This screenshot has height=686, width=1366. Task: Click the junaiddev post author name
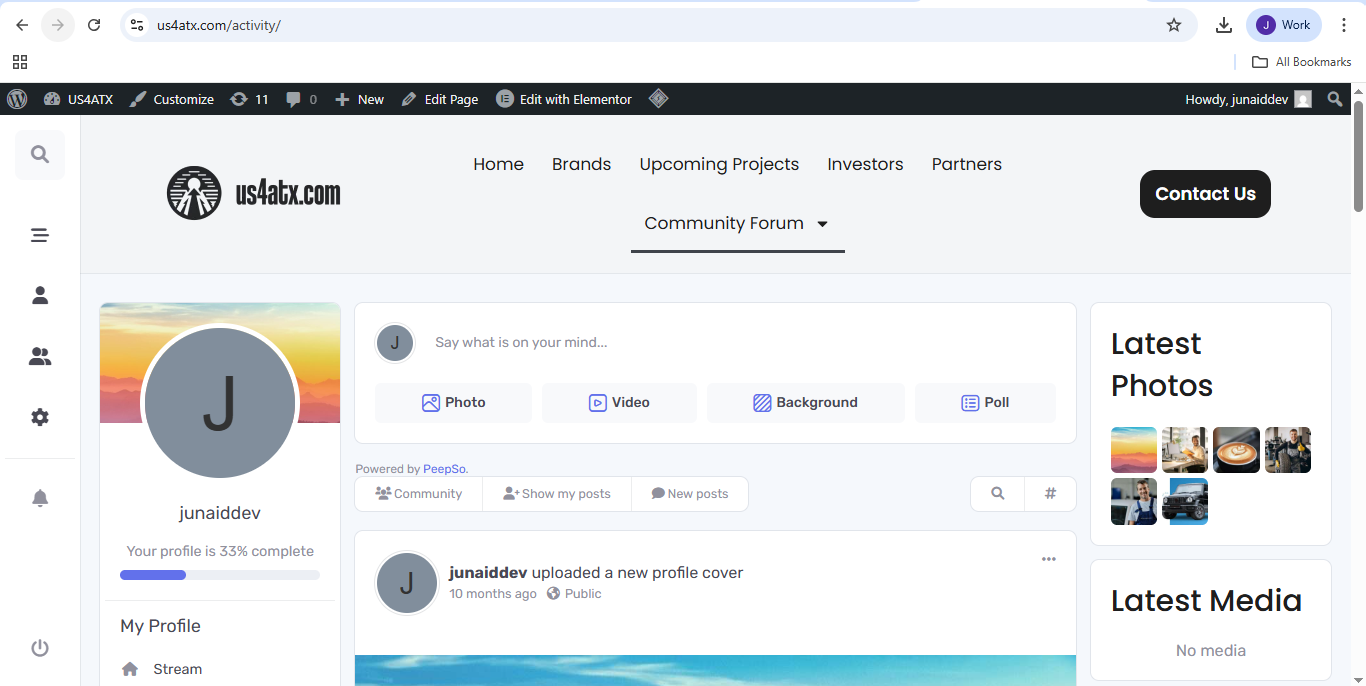point(488,573)
